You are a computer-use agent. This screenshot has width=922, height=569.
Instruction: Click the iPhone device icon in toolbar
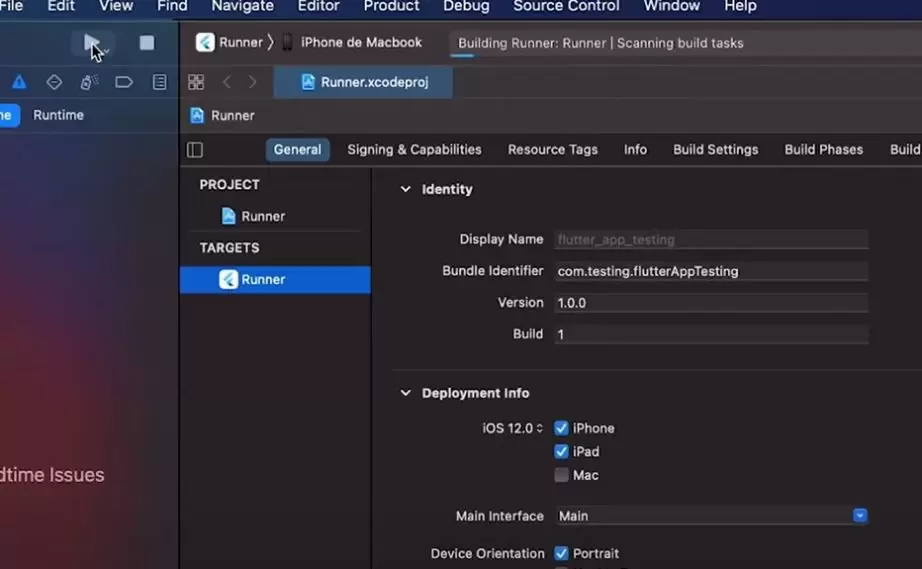pos(288,42)
